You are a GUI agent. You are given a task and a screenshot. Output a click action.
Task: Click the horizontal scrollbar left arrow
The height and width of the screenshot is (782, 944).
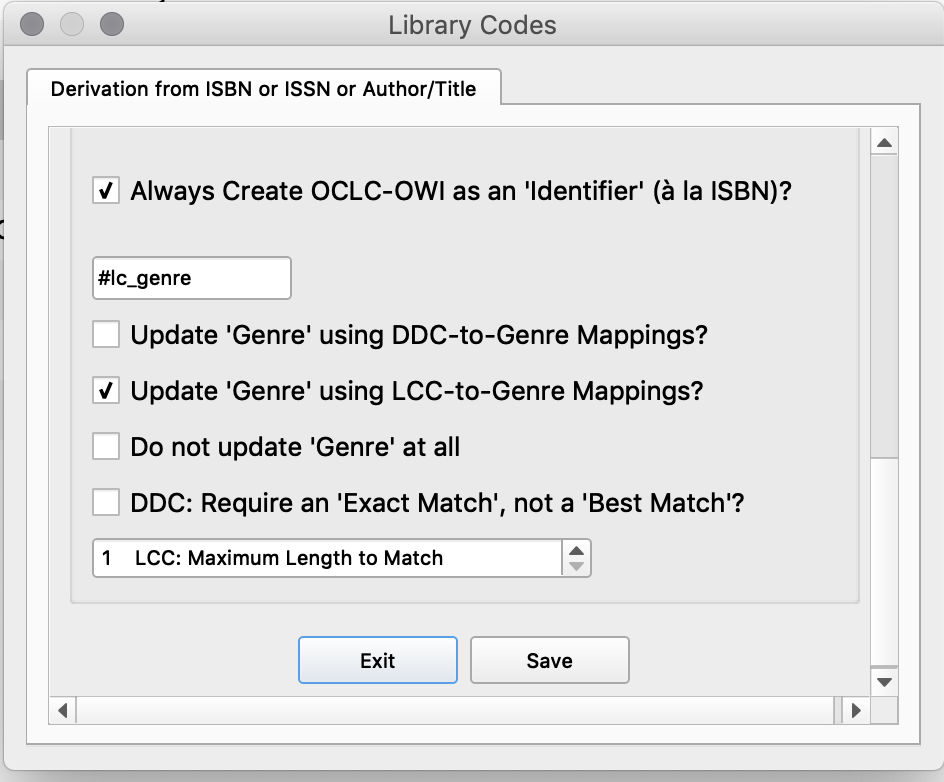62,711
